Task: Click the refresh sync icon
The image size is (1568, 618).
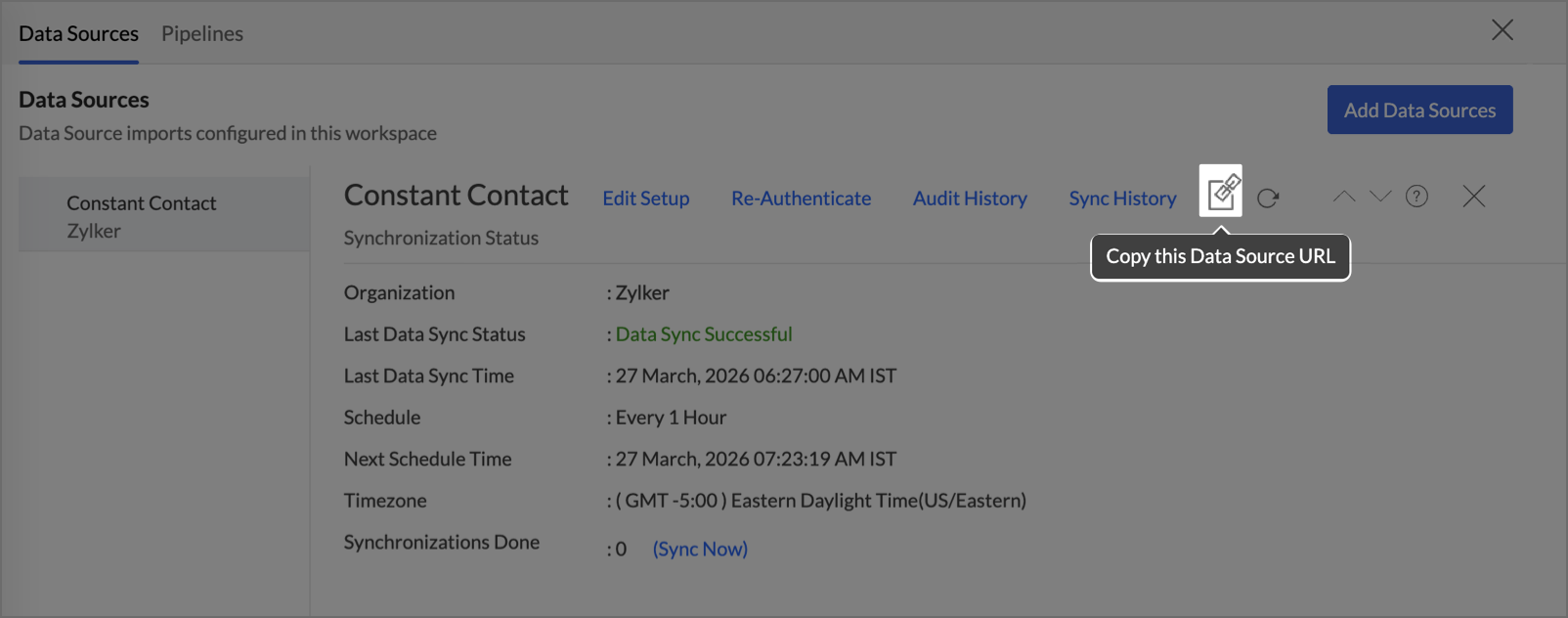Action: pyautogui.click(x=1268, y=199)
